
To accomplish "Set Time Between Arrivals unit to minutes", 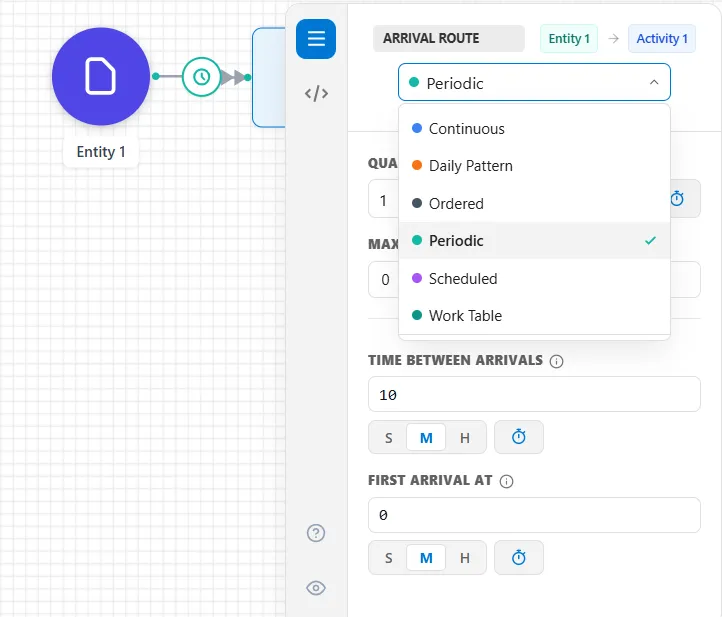I will click(426, 437).
